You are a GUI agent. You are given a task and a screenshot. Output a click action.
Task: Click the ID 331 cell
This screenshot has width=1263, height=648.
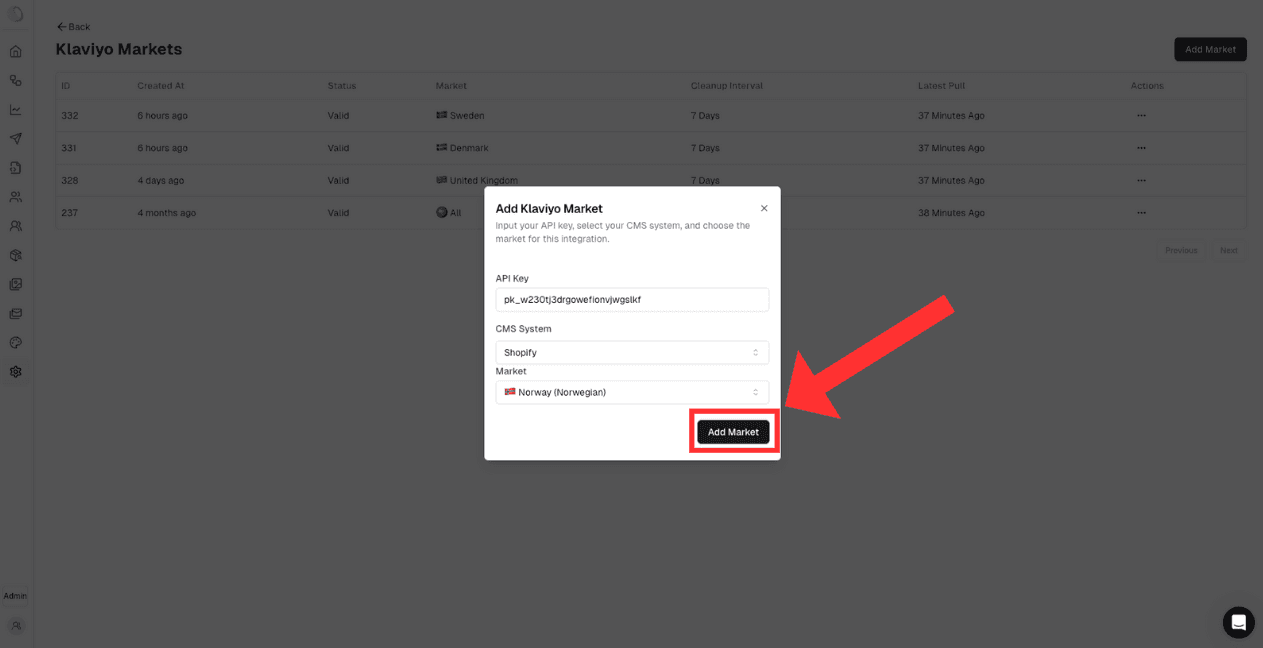pos(69,148)
